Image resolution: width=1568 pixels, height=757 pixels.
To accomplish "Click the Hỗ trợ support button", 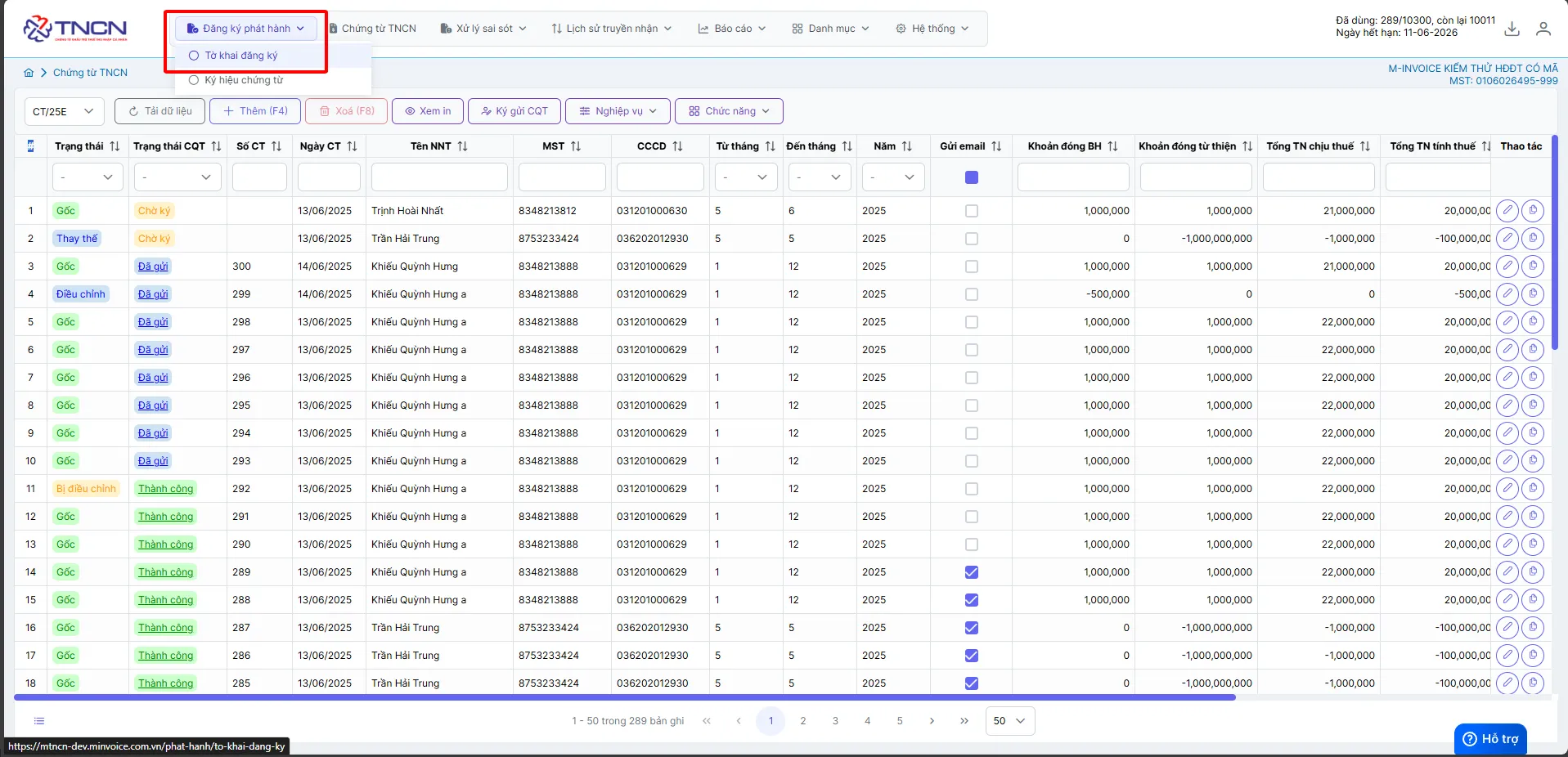I will tap(1490, 739).
